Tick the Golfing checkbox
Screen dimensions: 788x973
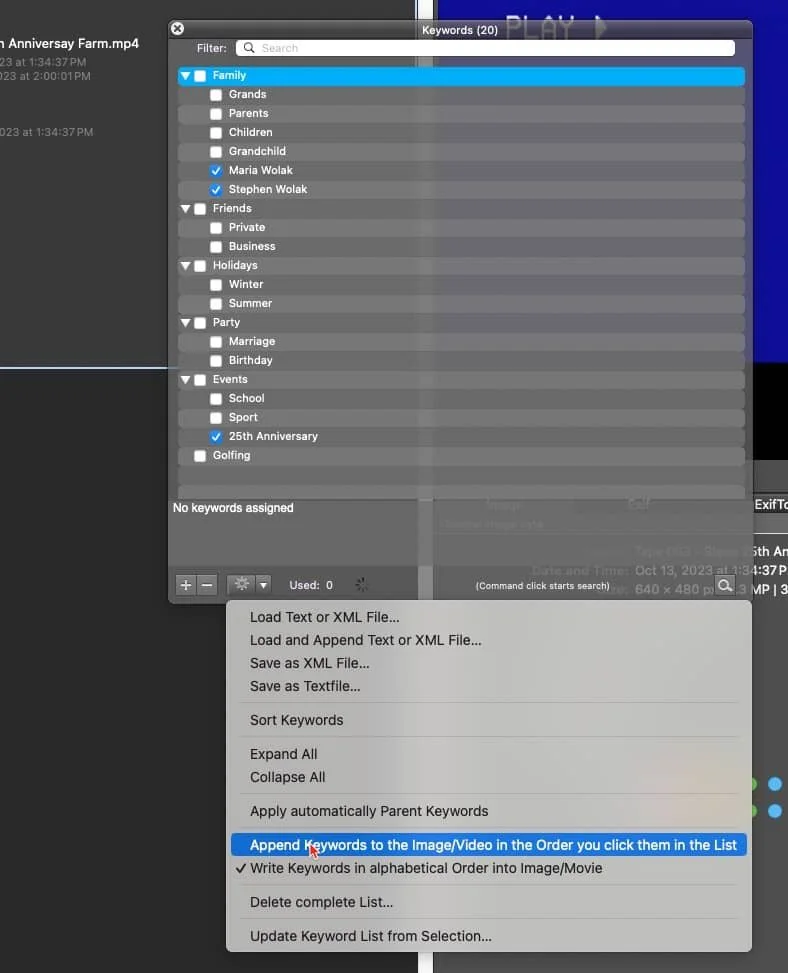(200, 456)
